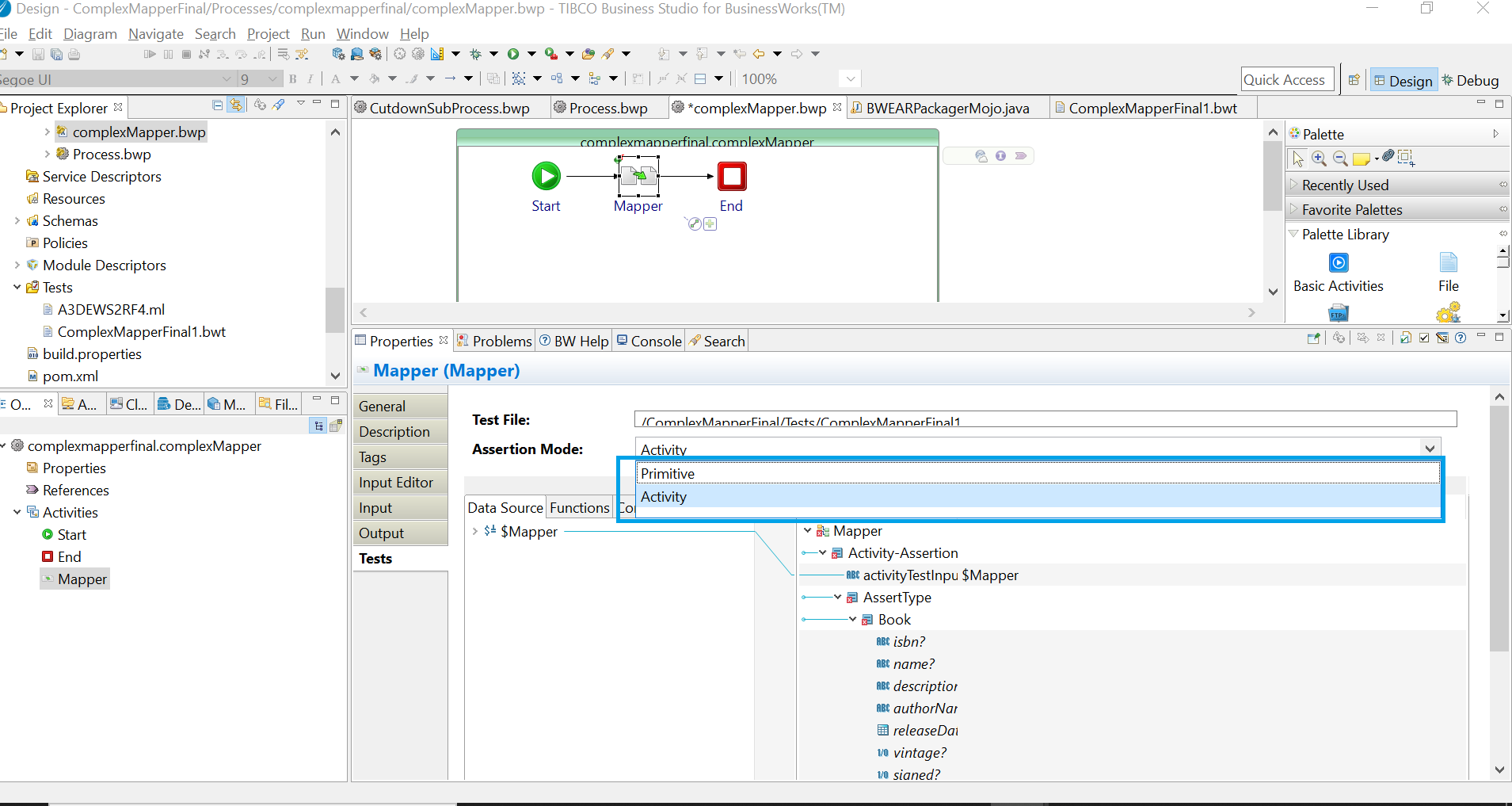Click the Properties panel vertical scrollbar
The height and width of the screenshot is (806, 1512).
(x=1499, y=529)
